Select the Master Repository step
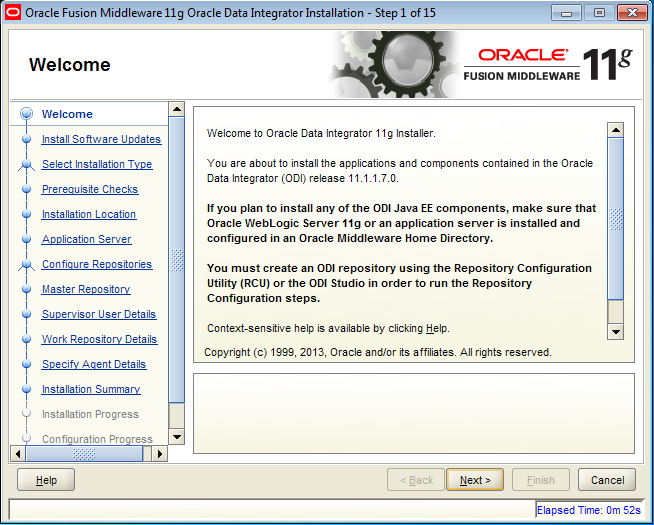The width and height of the screenshot is (654, 525). point(86,289)
